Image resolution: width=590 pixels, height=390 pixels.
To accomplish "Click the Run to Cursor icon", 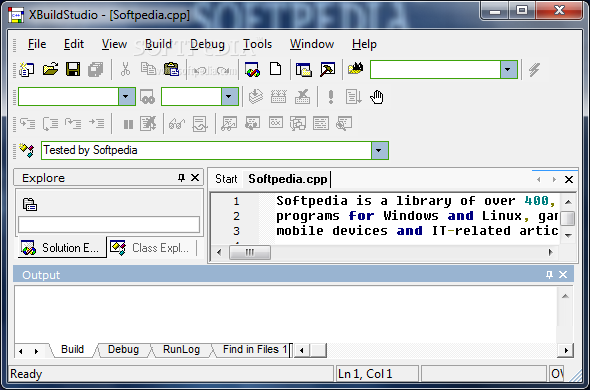I will click(x=97, y=123).
